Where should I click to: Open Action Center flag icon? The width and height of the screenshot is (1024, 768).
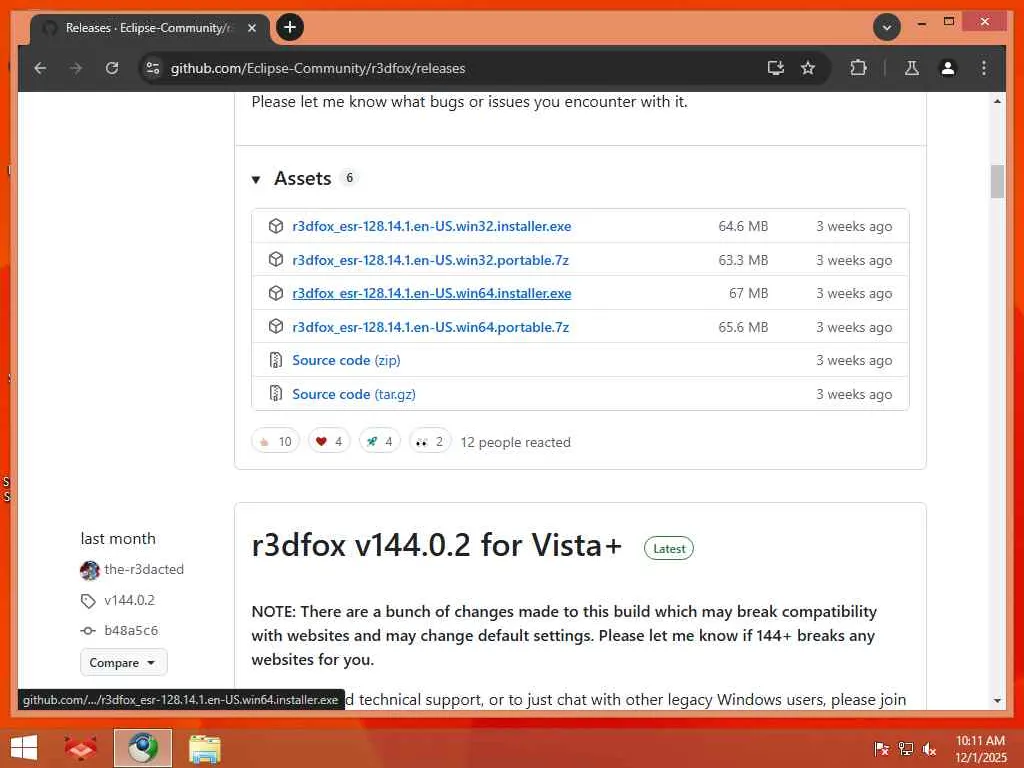coord(881,748)
